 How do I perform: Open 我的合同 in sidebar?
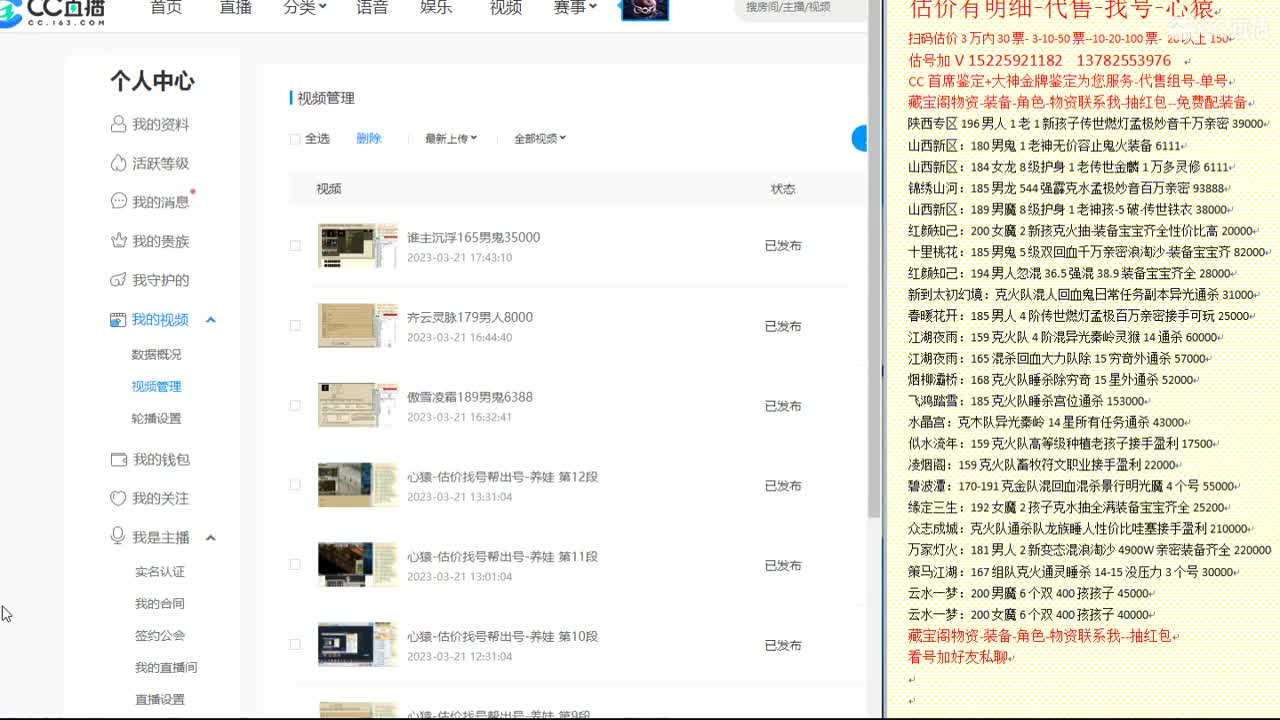coord(160,604)
